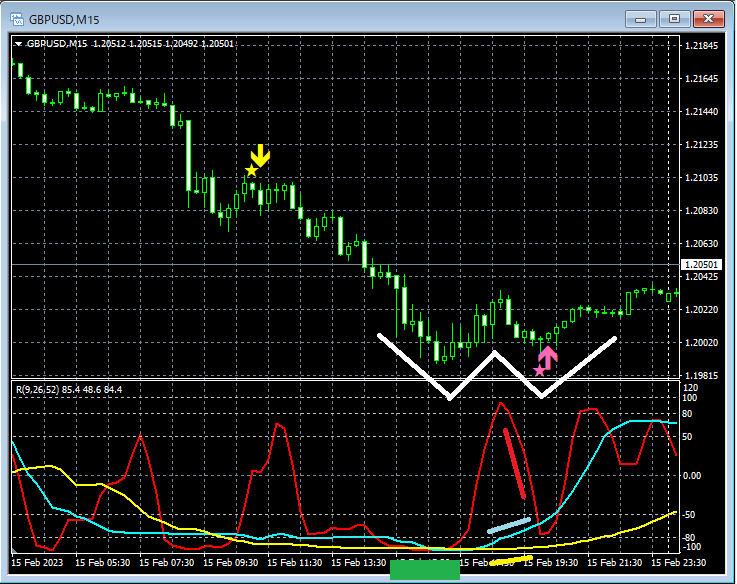The width and height of the screenshot is (737, 584).
Task: Close the GBPUSD,M15 chart window
Action: point(708,19)
